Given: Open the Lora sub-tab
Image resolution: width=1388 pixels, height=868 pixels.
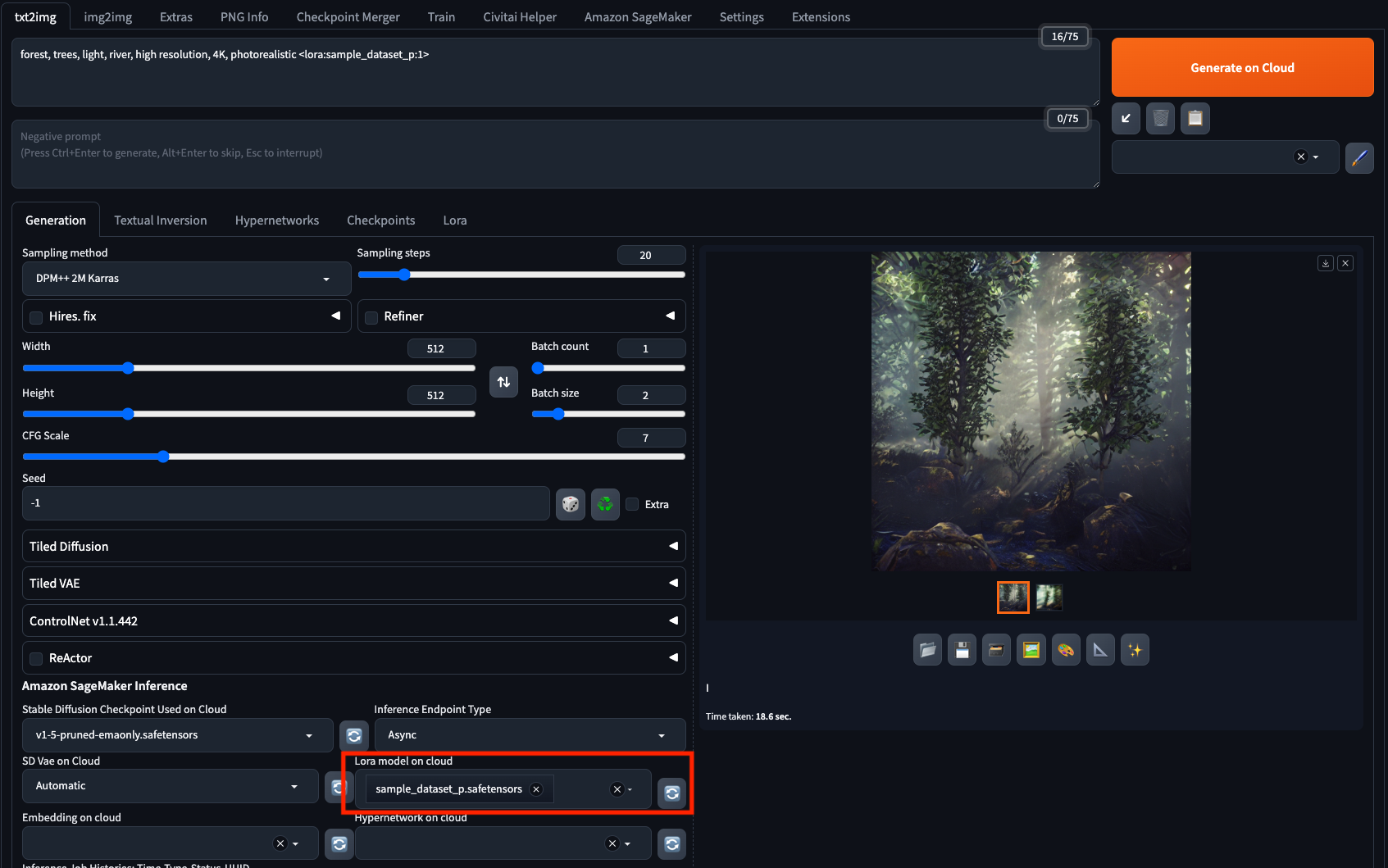Looking at the screenshot, I should point(455,220).
